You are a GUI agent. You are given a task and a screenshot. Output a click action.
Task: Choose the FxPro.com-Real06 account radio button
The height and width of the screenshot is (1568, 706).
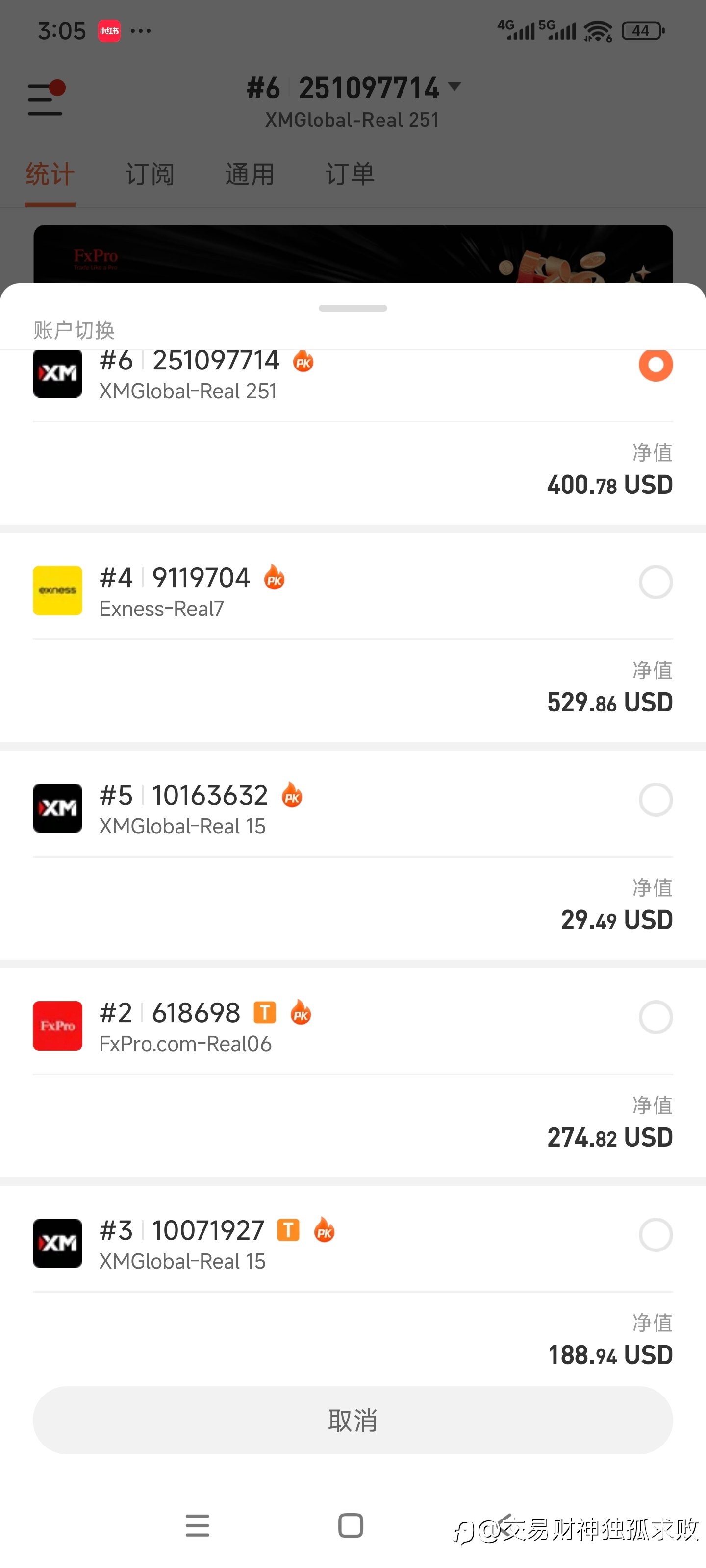(x=656, y=1017)
